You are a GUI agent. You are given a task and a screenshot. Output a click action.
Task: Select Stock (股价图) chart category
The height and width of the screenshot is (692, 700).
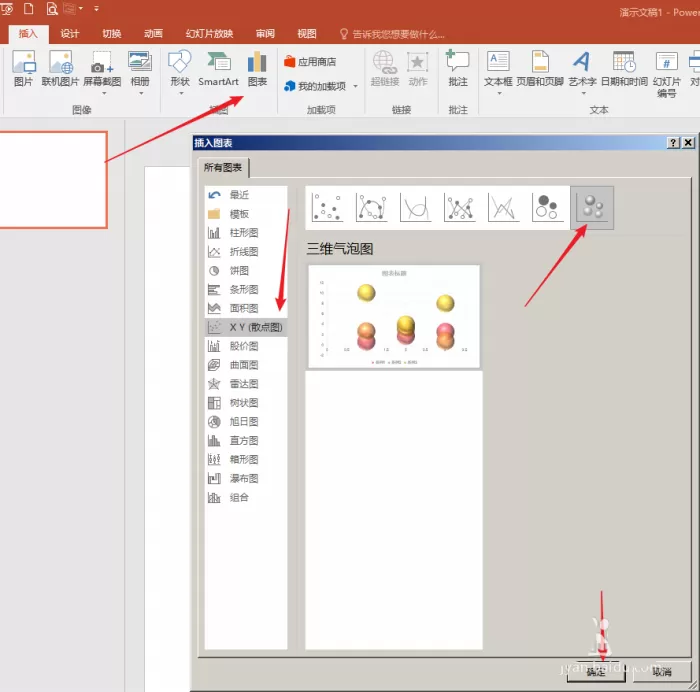(x=246, y=346)
